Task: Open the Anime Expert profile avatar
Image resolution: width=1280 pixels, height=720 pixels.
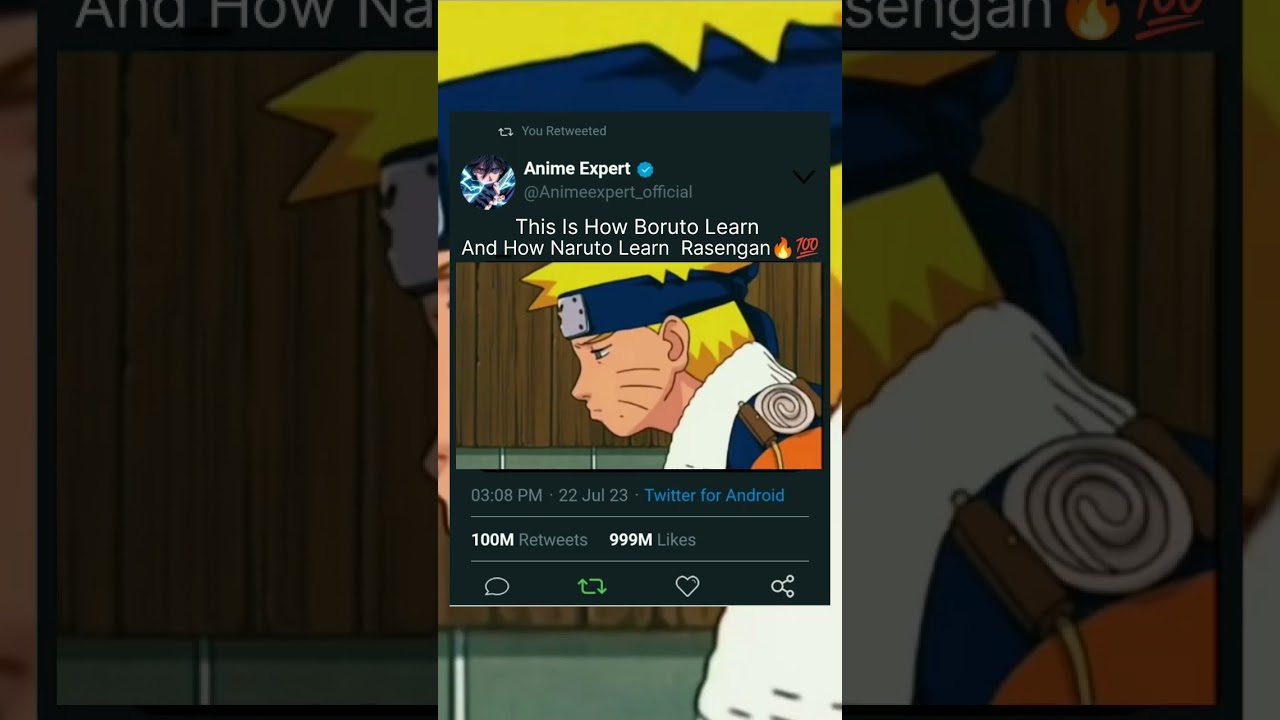Action: click(487, 182)
